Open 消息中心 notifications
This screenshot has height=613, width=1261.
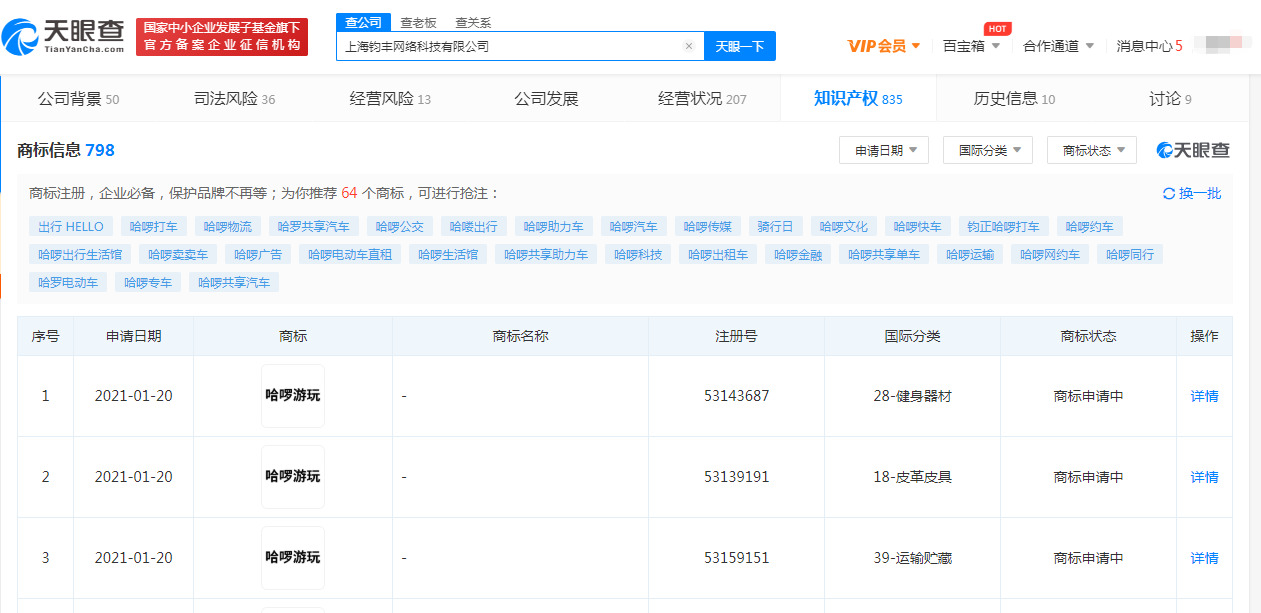click(x=1149, y=46)
